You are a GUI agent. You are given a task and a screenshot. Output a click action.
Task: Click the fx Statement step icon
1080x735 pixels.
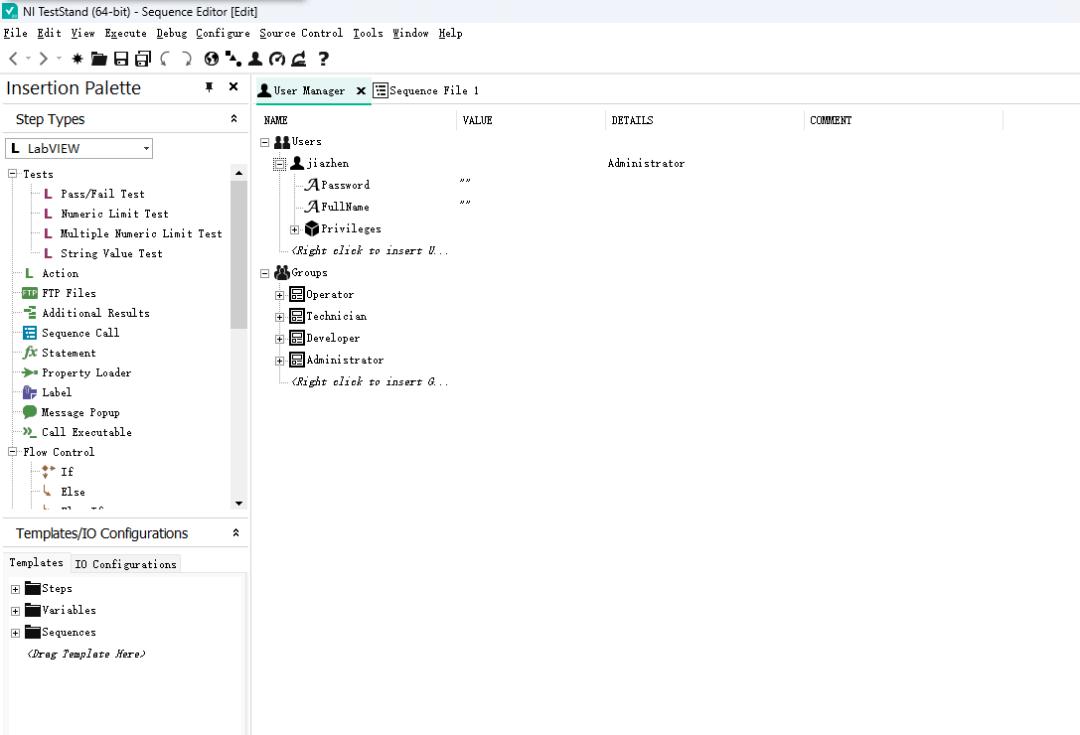(30, 353)
